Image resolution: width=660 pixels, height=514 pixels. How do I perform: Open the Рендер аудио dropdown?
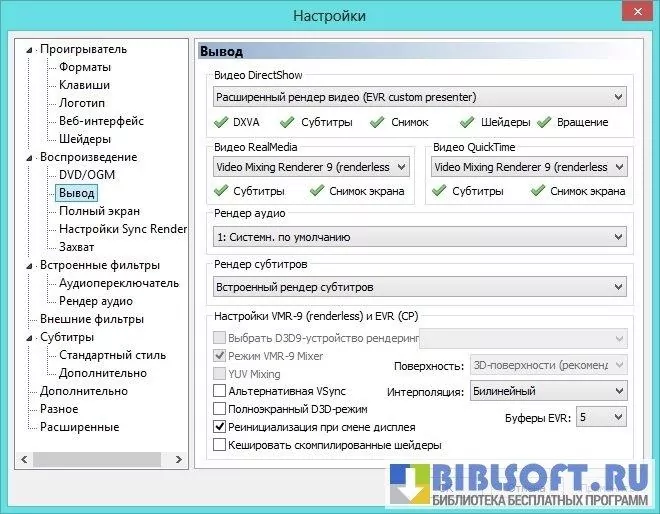tap(420, 237)
